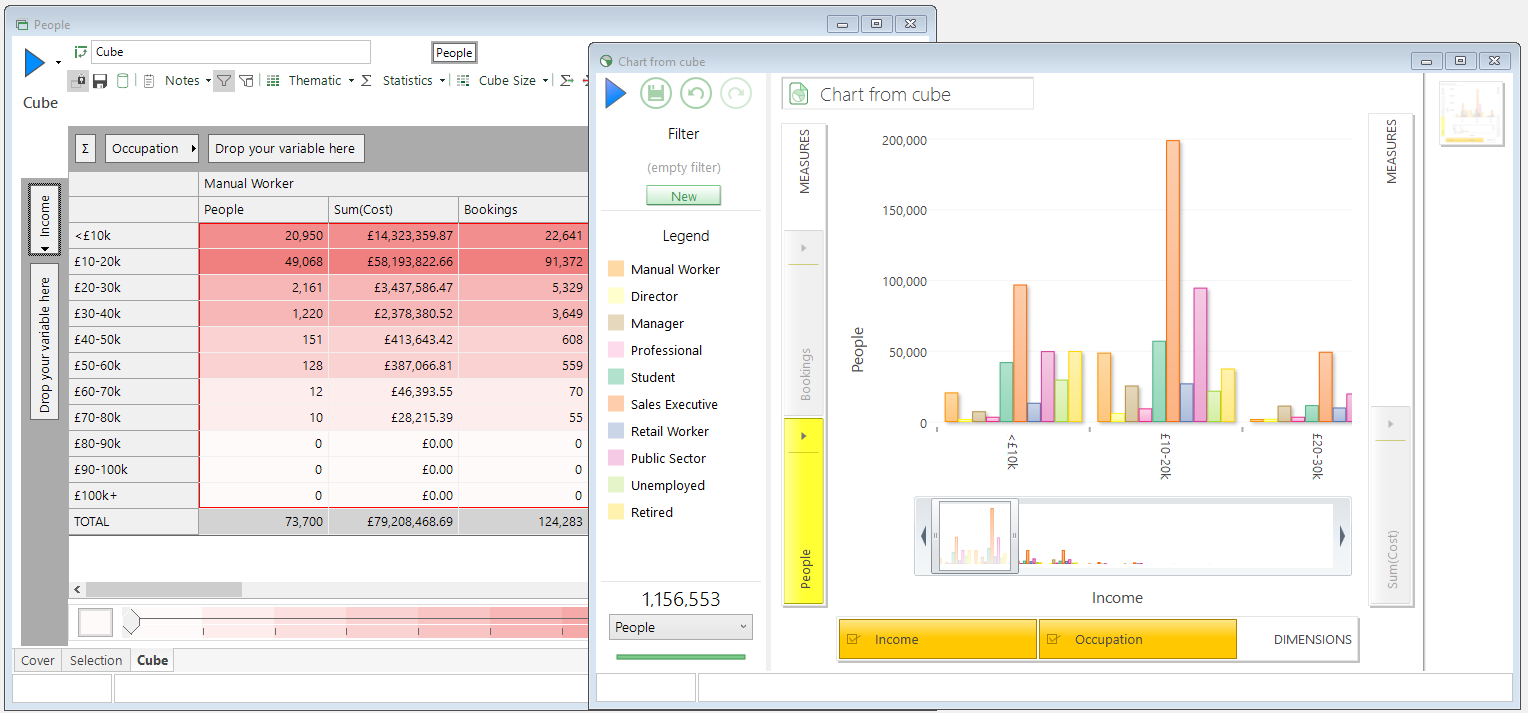Switch to the Selection tab
This screenshot has width=1528, height=713.
coord(96,660)
